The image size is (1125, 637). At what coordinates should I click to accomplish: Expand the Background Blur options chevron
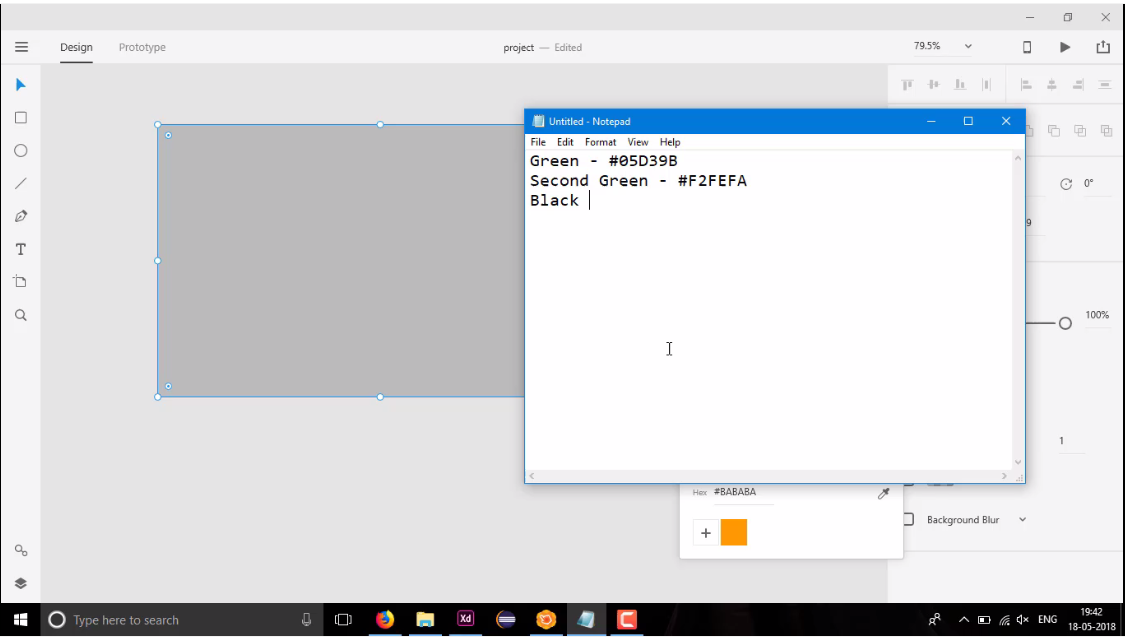[1022, 519]
